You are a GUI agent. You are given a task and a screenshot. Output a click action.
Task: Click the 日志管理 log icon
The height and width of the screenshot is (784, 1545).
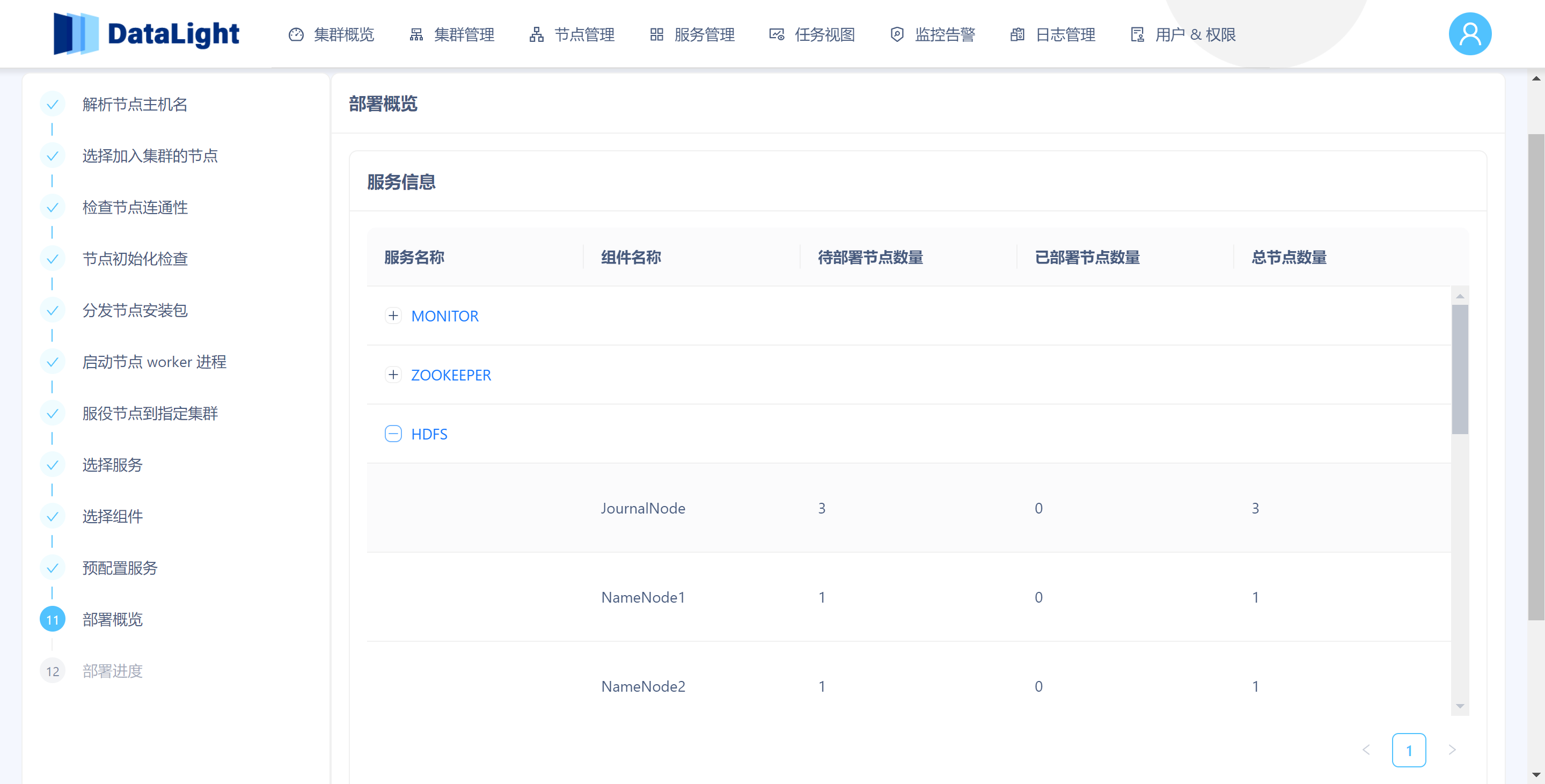(x=1017, y=35)
